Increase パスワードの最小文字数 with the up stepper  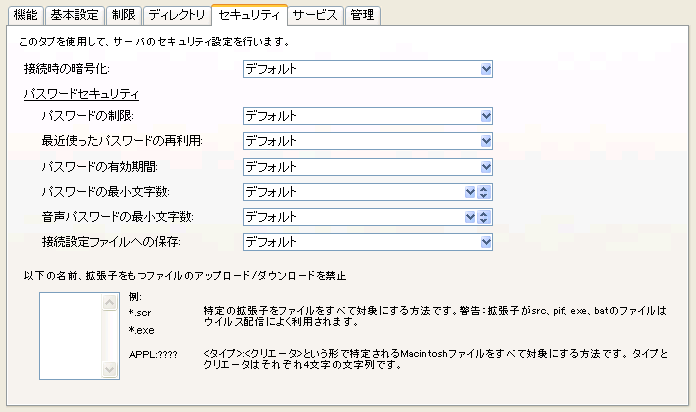tap(483, 188)
